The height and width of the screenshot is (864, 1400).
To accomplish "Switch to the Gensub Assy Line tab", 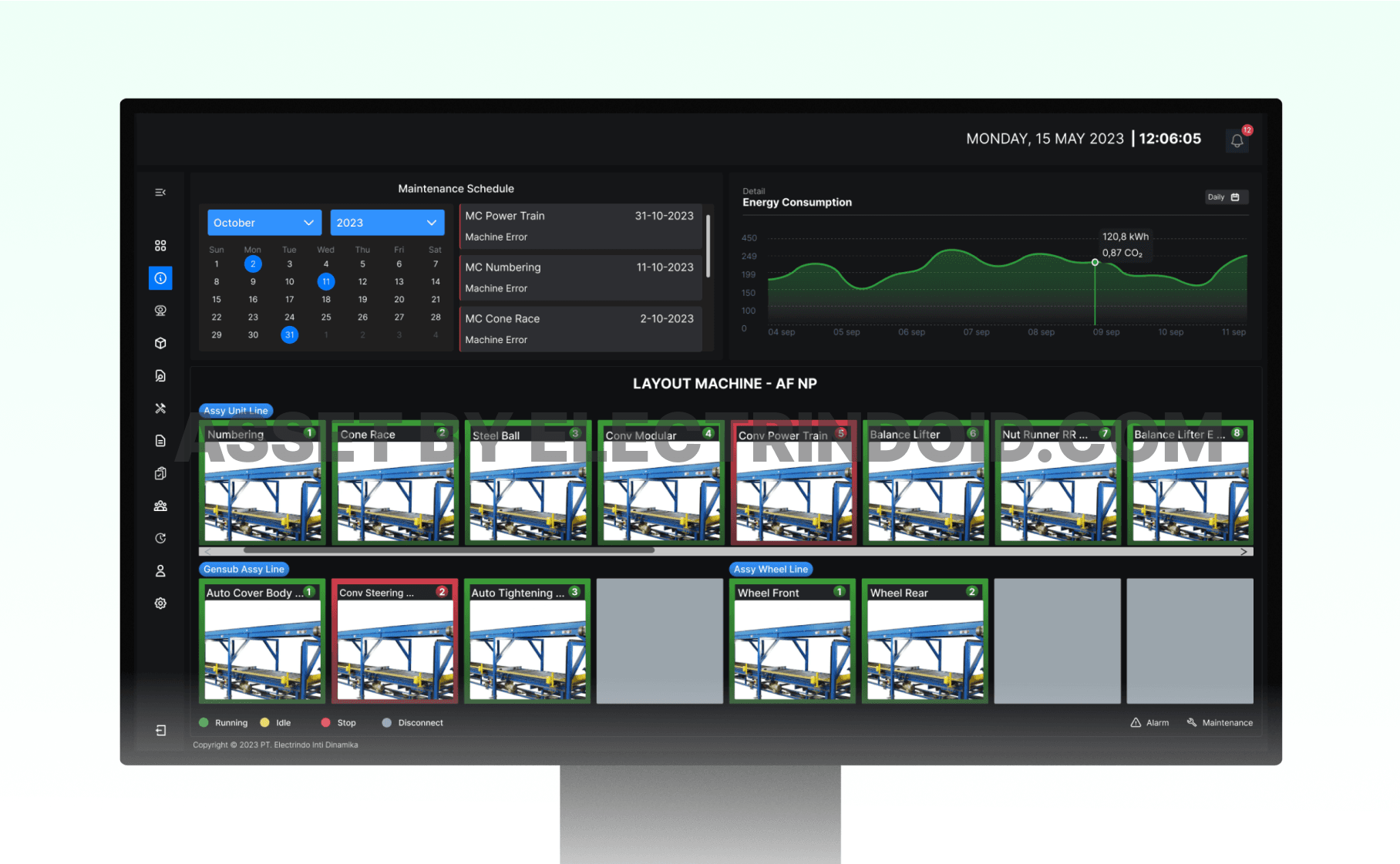I will (244, 569).
